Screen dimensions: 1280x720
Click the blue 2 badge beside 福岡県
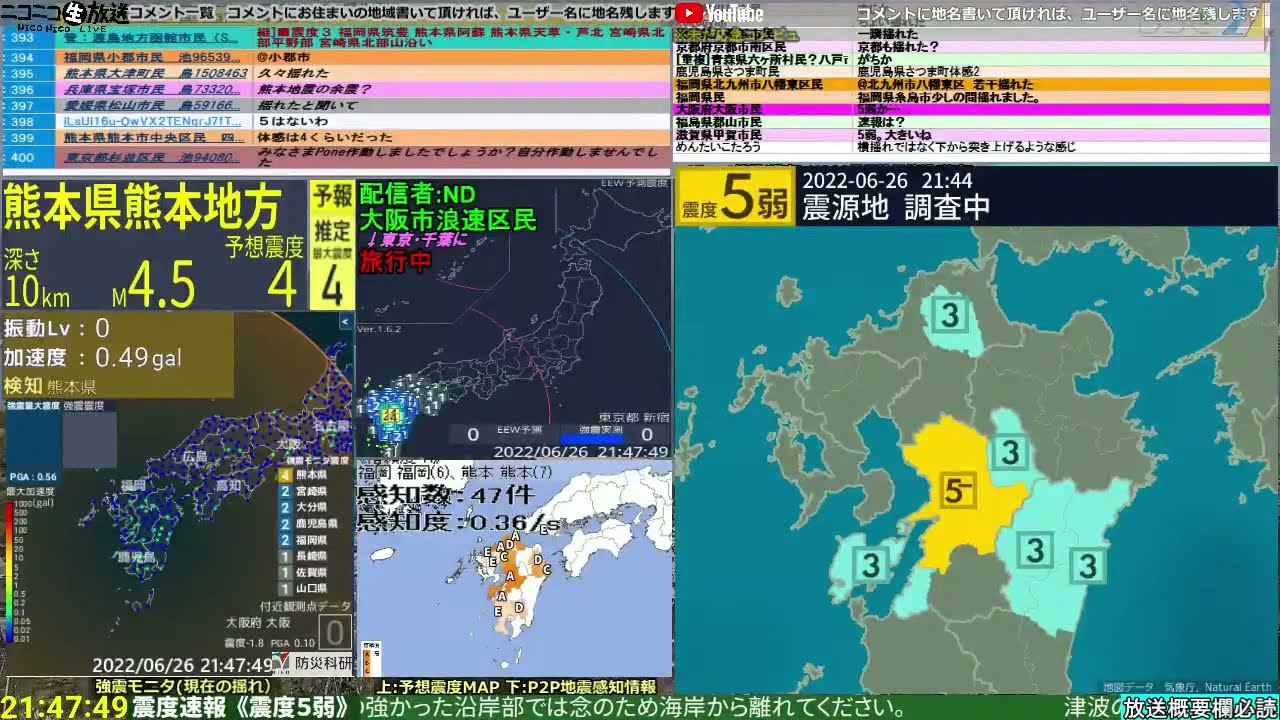[x=285, y=539]
